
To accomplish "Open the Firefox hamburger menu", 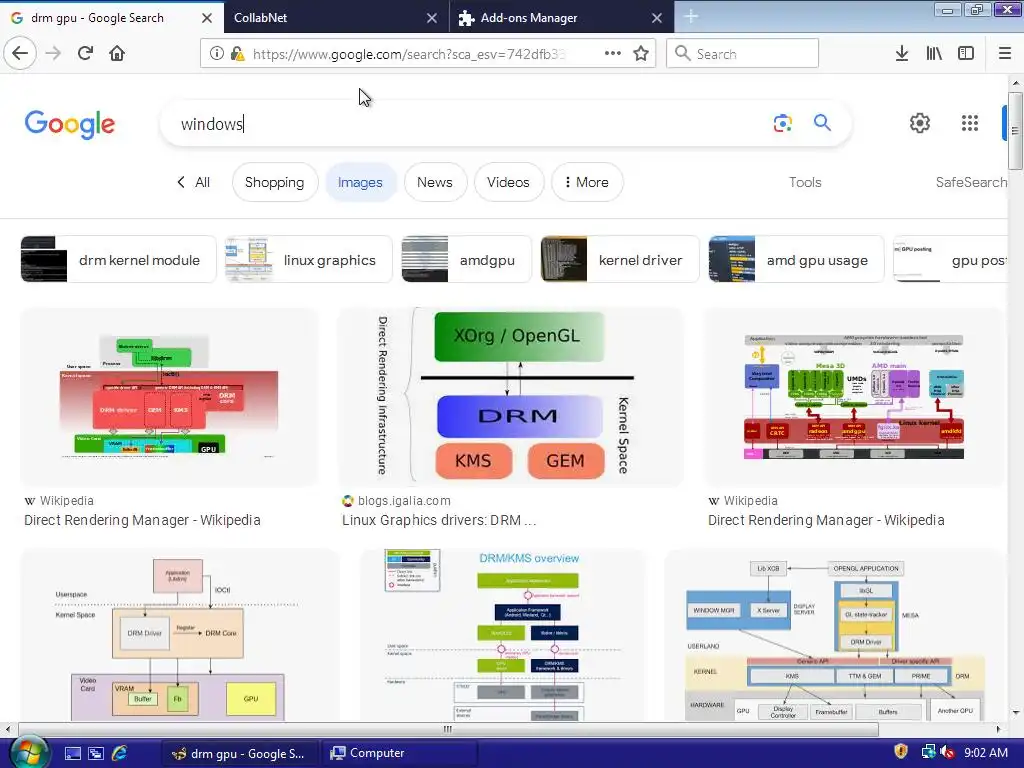I will point(1004,53).
